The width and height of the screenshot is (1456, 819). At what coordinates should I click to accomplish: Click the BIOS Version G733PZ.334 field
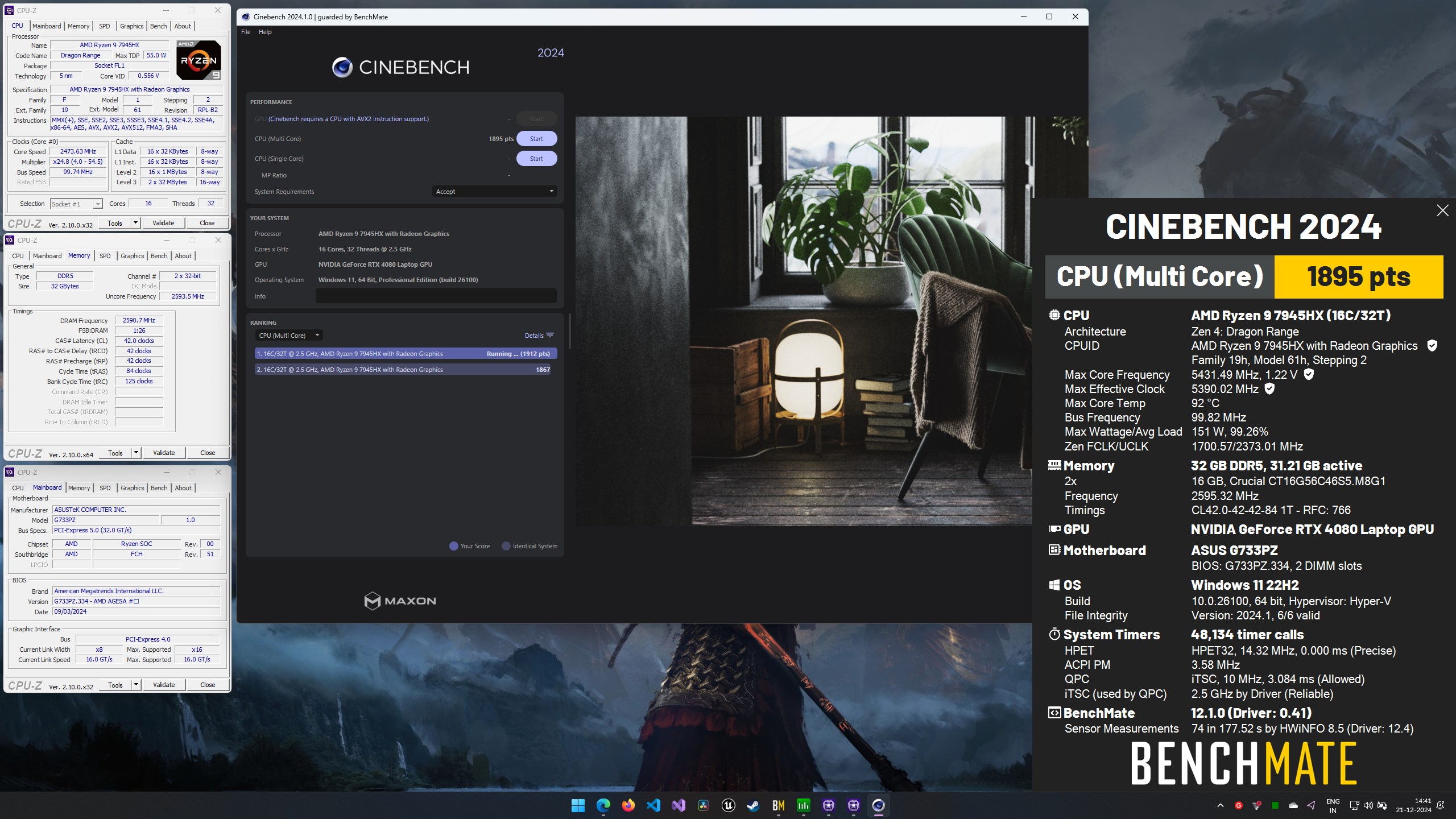click(x=136, y=601)
